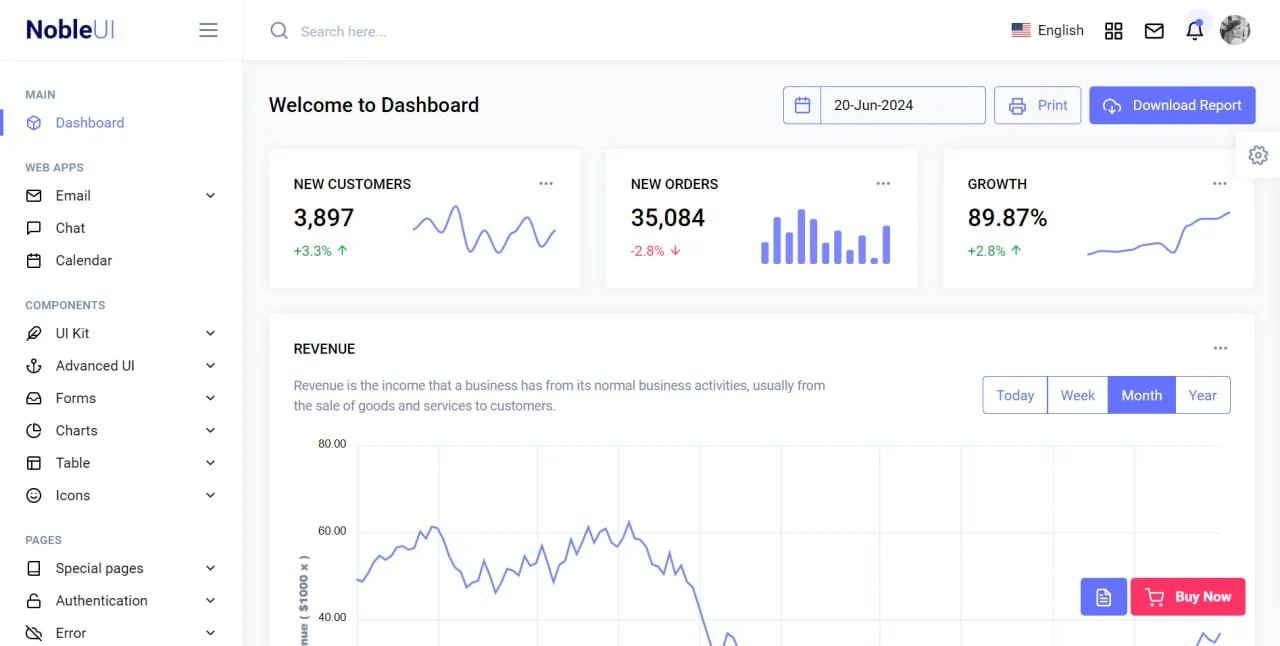Open New Customers card options menu

(x=546, y=183)
